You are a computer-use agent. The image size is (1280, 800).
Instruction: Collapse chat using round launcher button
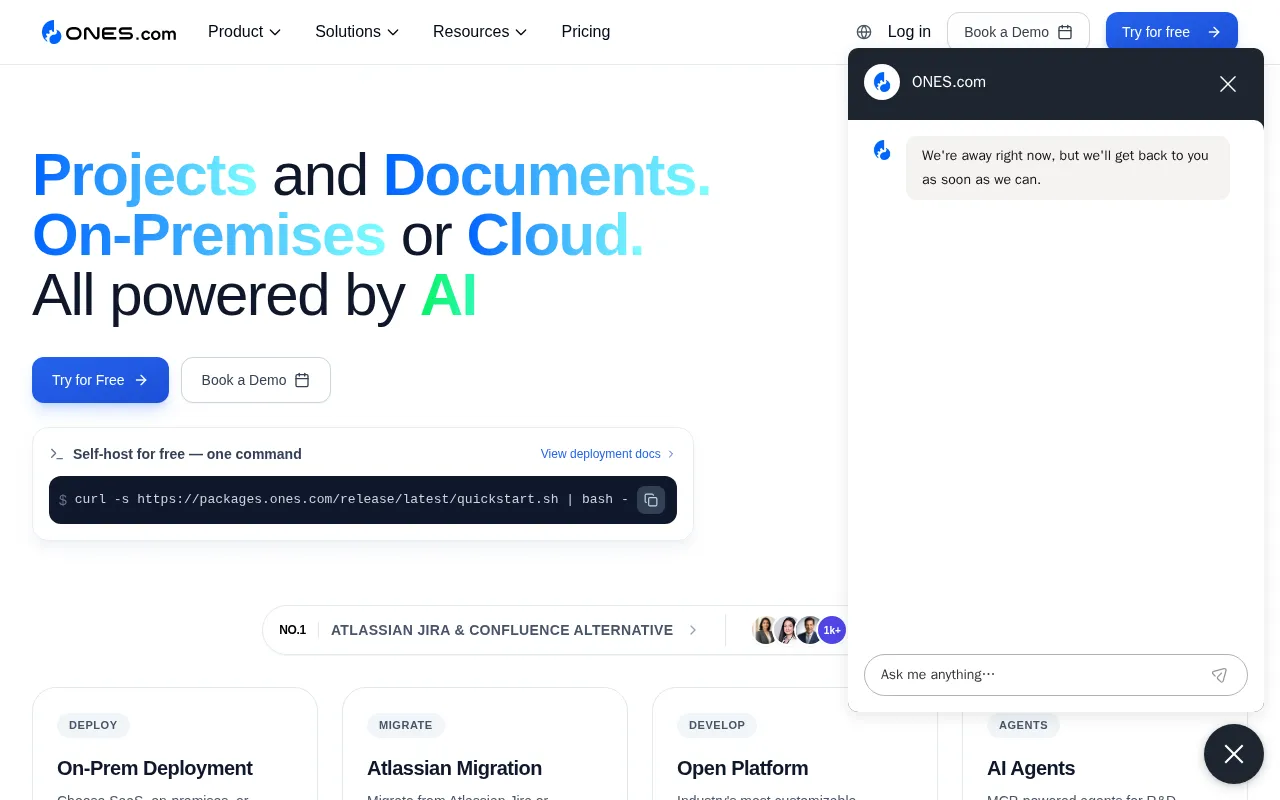pos(1234,754)
